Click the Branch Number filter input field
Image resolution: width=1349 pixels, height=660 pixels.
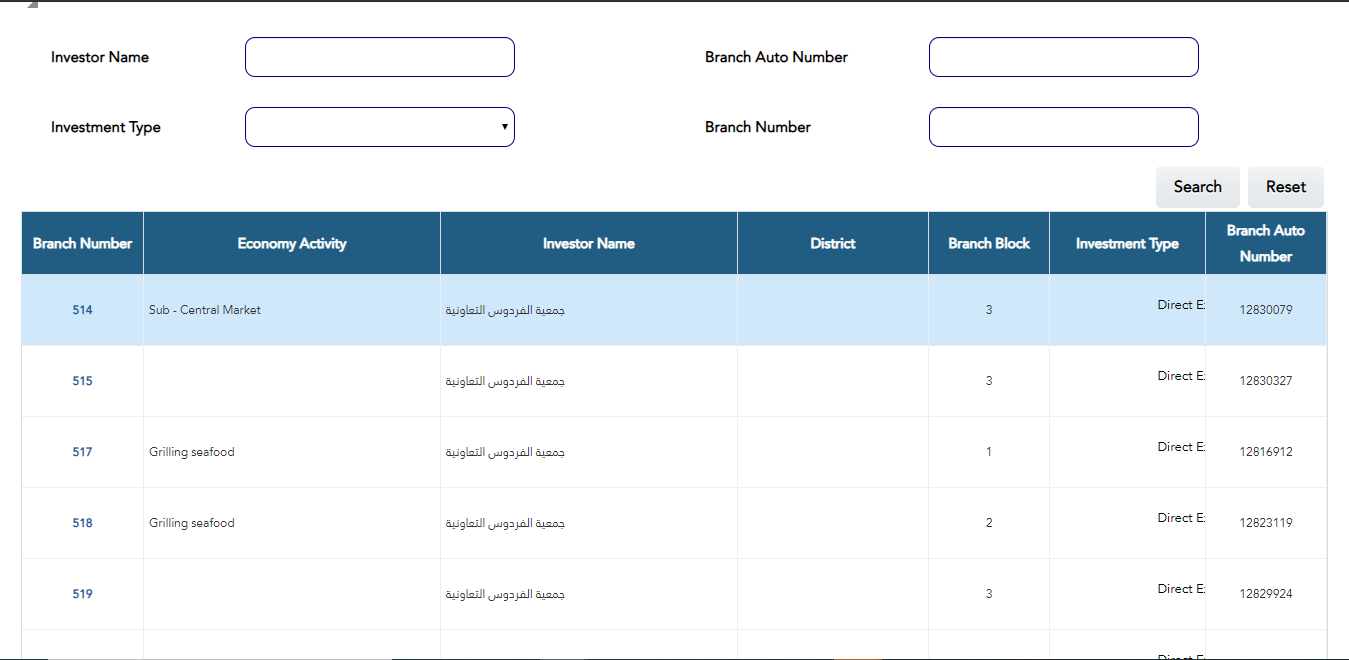1064,127
